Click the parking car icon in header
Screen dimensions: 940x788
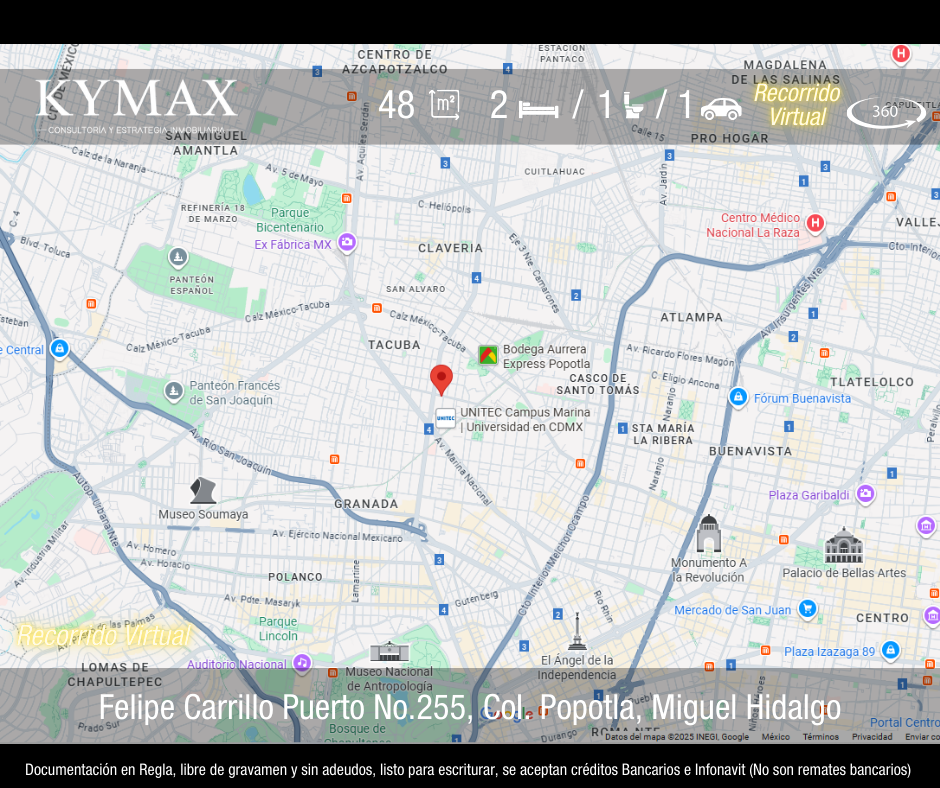pyautogui.click(x=721, y=109)
